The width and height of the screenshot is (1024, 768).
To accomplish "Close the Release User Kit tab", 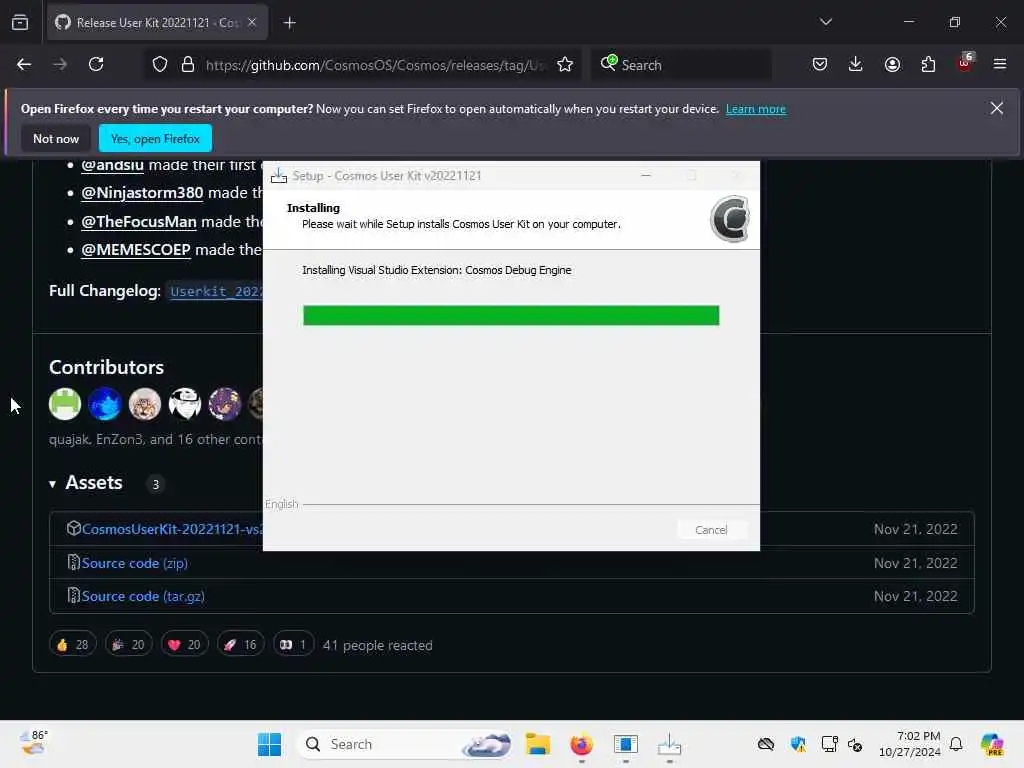I will tap(252, 22).
